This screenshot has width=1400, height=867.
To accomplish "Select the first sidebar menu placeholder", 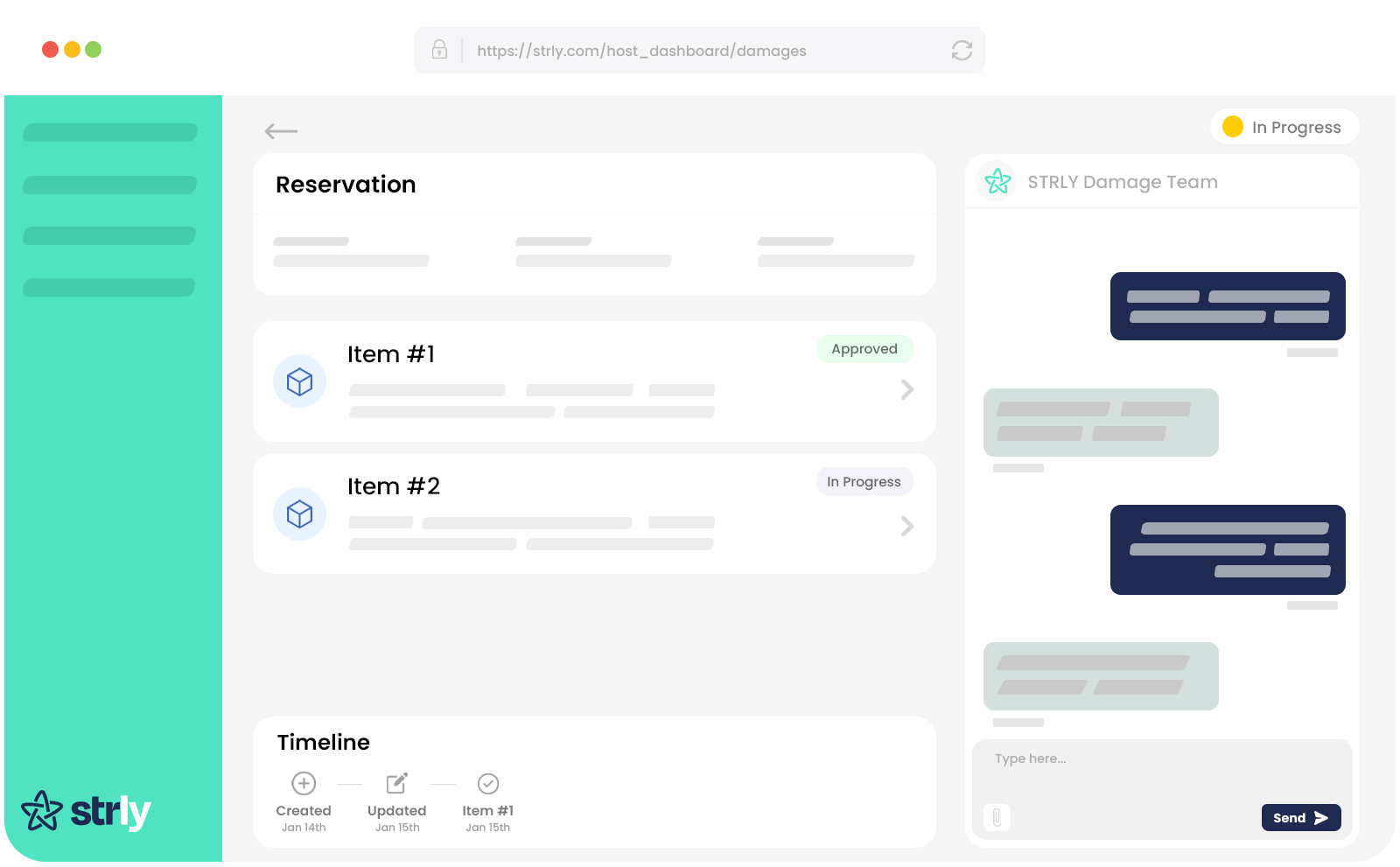I will [110, 133].
